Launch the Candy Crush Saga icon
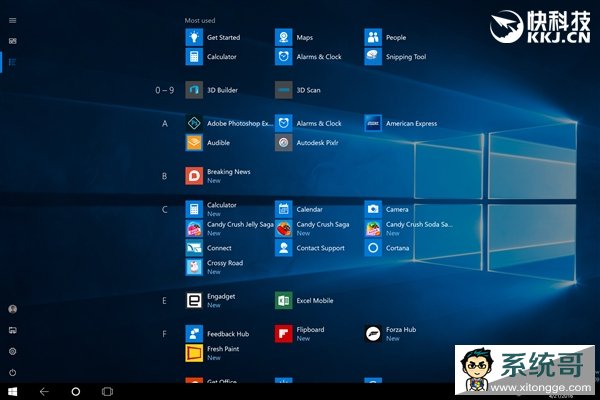 tap(284, 229)
